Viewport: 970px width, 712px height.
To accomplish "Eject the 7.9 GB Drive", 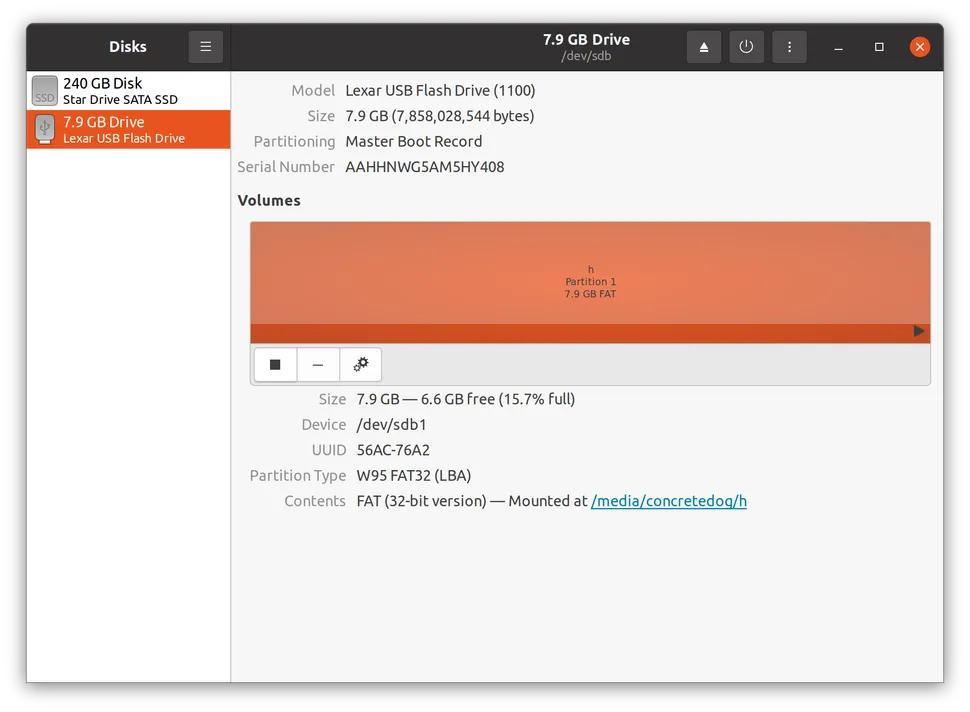I will coord(703,46).
